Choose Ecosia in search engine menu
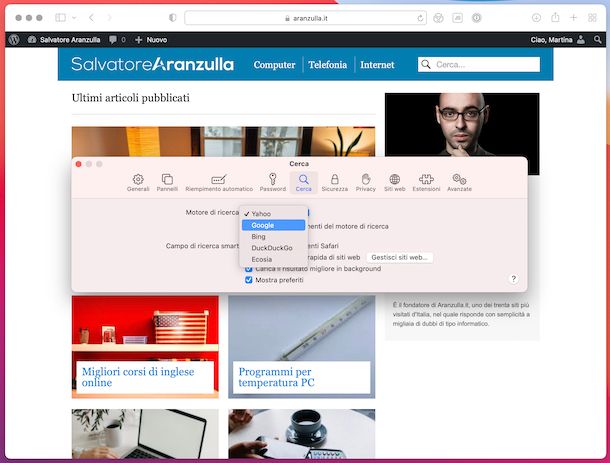 coord(273,259)
